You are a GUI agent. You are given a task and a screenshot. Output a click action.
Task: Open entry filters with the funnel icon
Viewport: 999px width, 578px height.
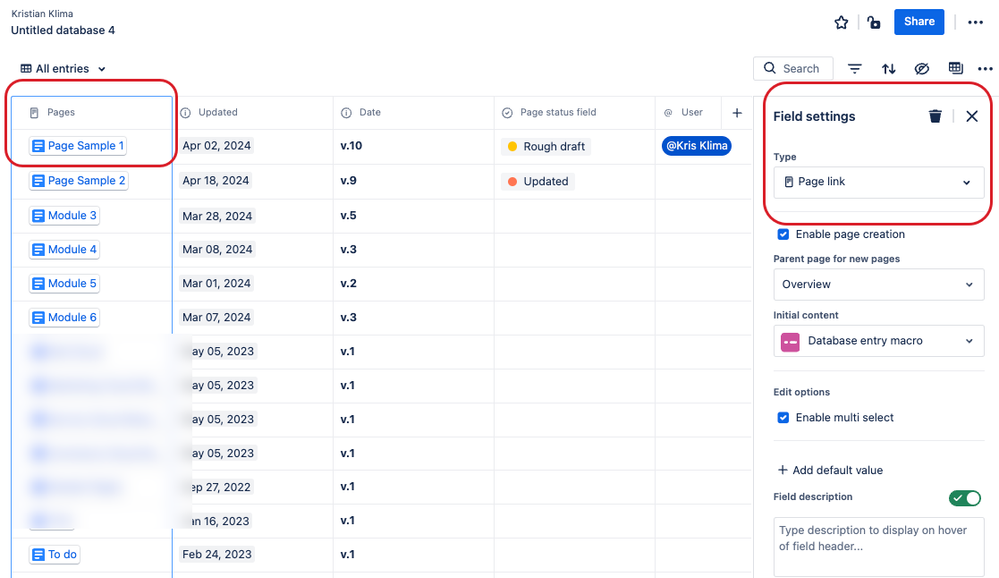coord(855,68)
